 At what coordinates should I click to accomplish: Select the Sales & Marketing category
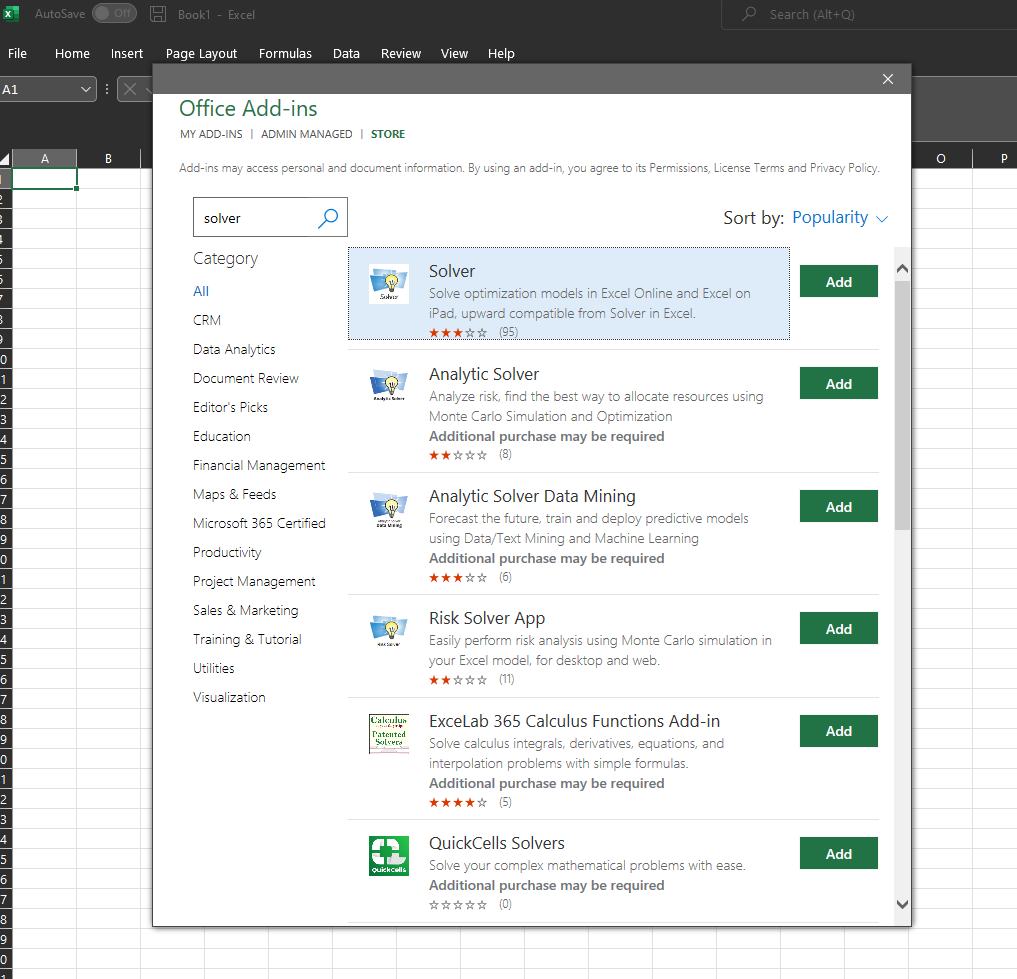[246, 610]
